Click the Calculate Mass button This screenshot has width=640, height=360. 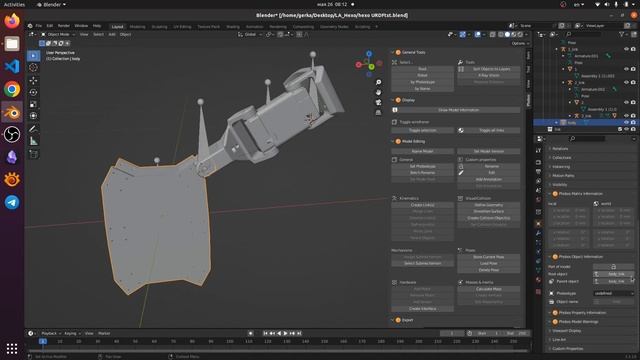point(489,289)
